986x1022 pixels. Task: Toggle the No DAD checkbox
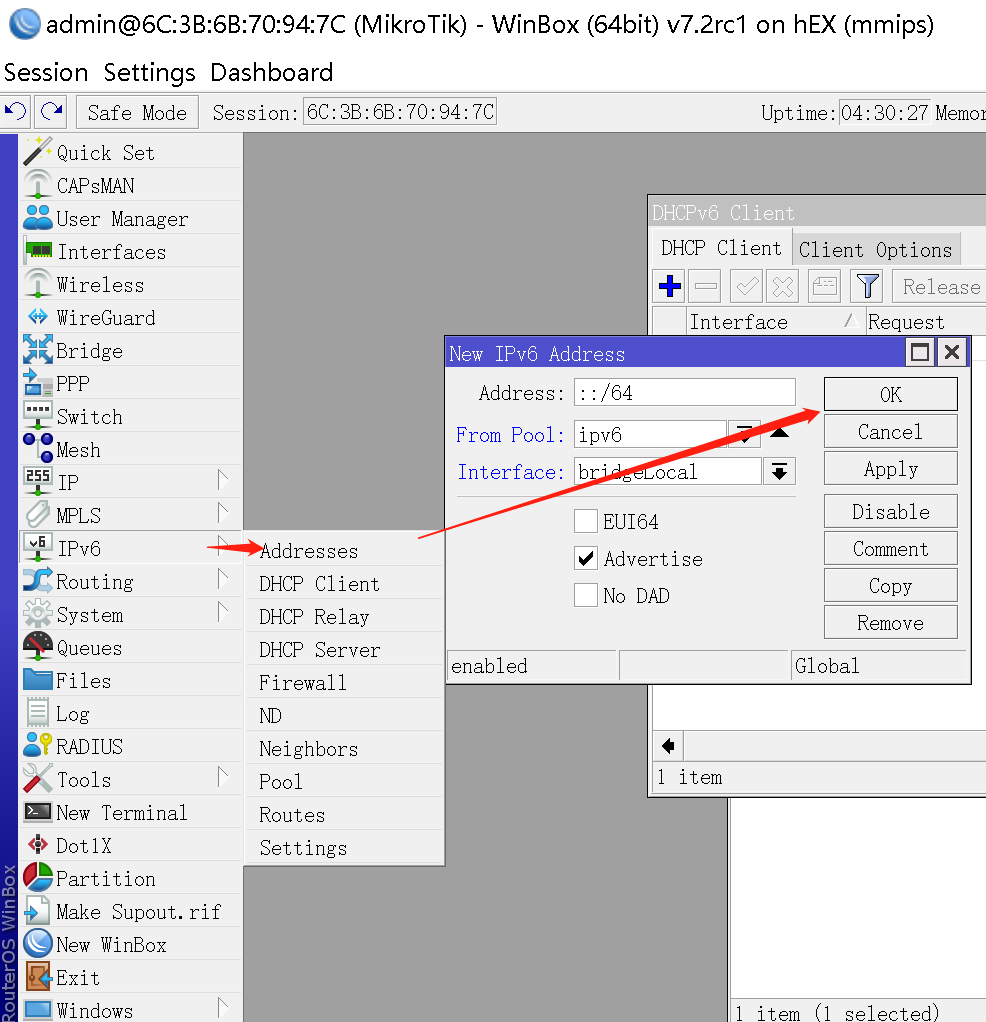coord(586,596)
